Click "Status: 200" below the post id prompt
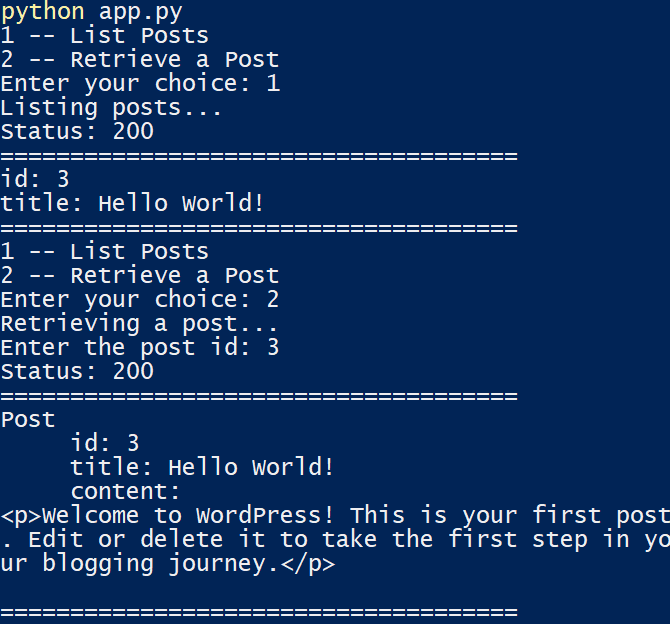Viewport: 670px width, 624px height. (77, 371)
